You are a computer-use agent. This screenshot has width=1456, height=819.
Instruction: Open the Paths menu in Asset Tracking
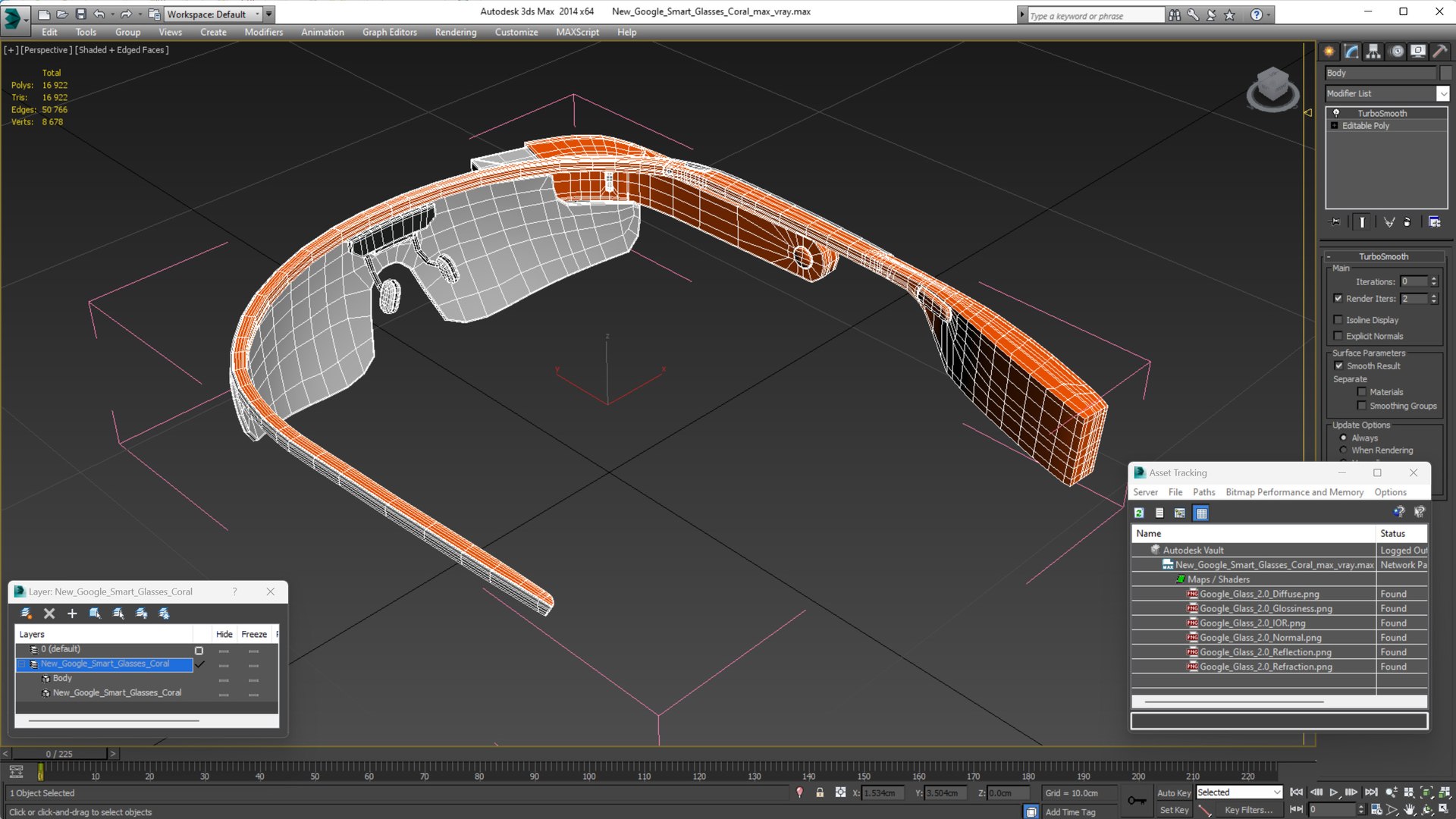coord(1203,492)
